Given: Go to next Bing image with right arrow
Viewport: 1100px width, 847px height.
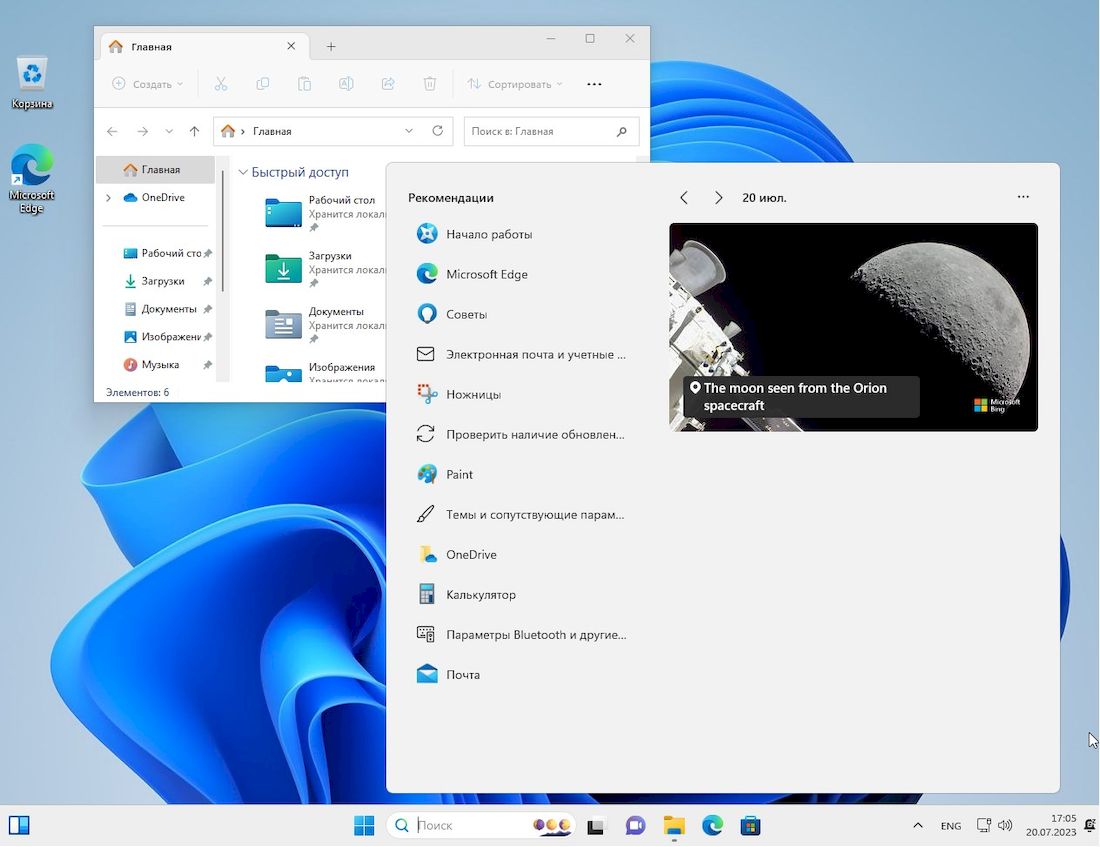Looking at the screenshot, I should coord(718,198).
